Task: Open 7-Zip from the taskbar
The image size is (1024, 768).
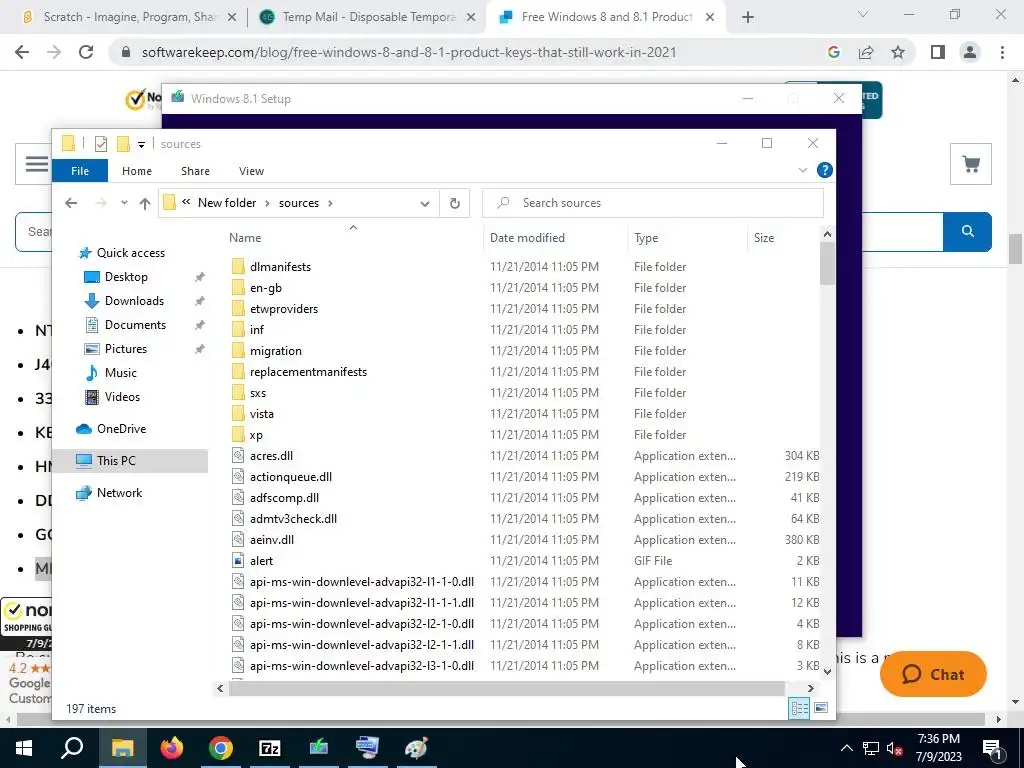Action: pos(270,748)
